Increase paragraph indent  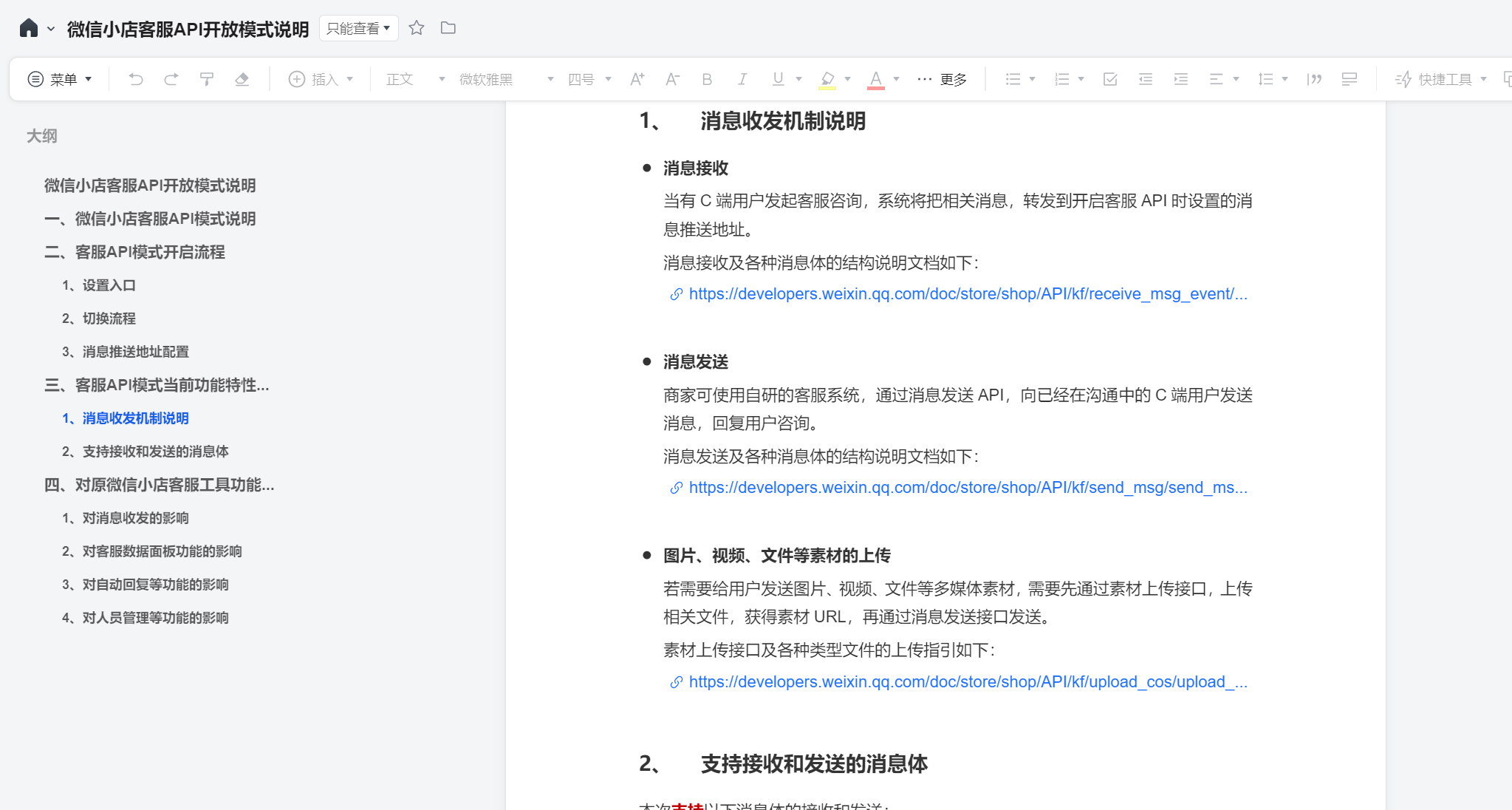click(1181, 79)
